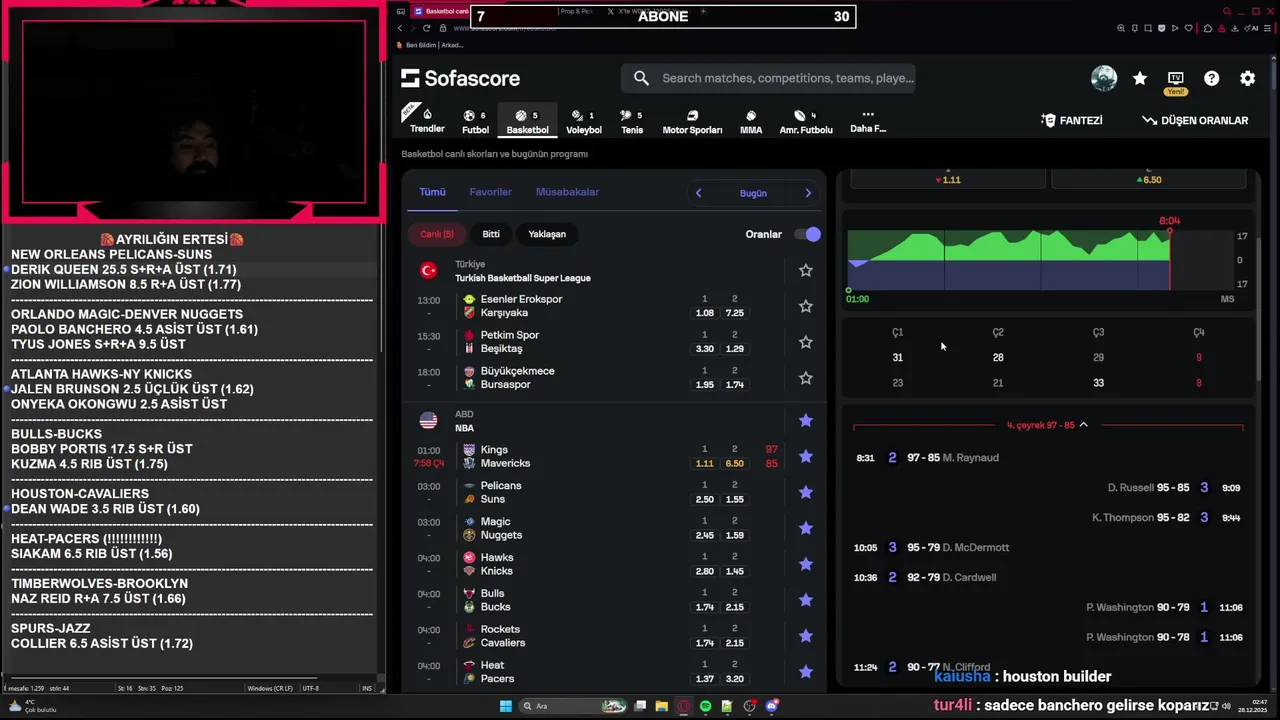The image size is (1280, 720).
Task: Click the 8:04 marker on momentum graph
Action: (1169, 221)
